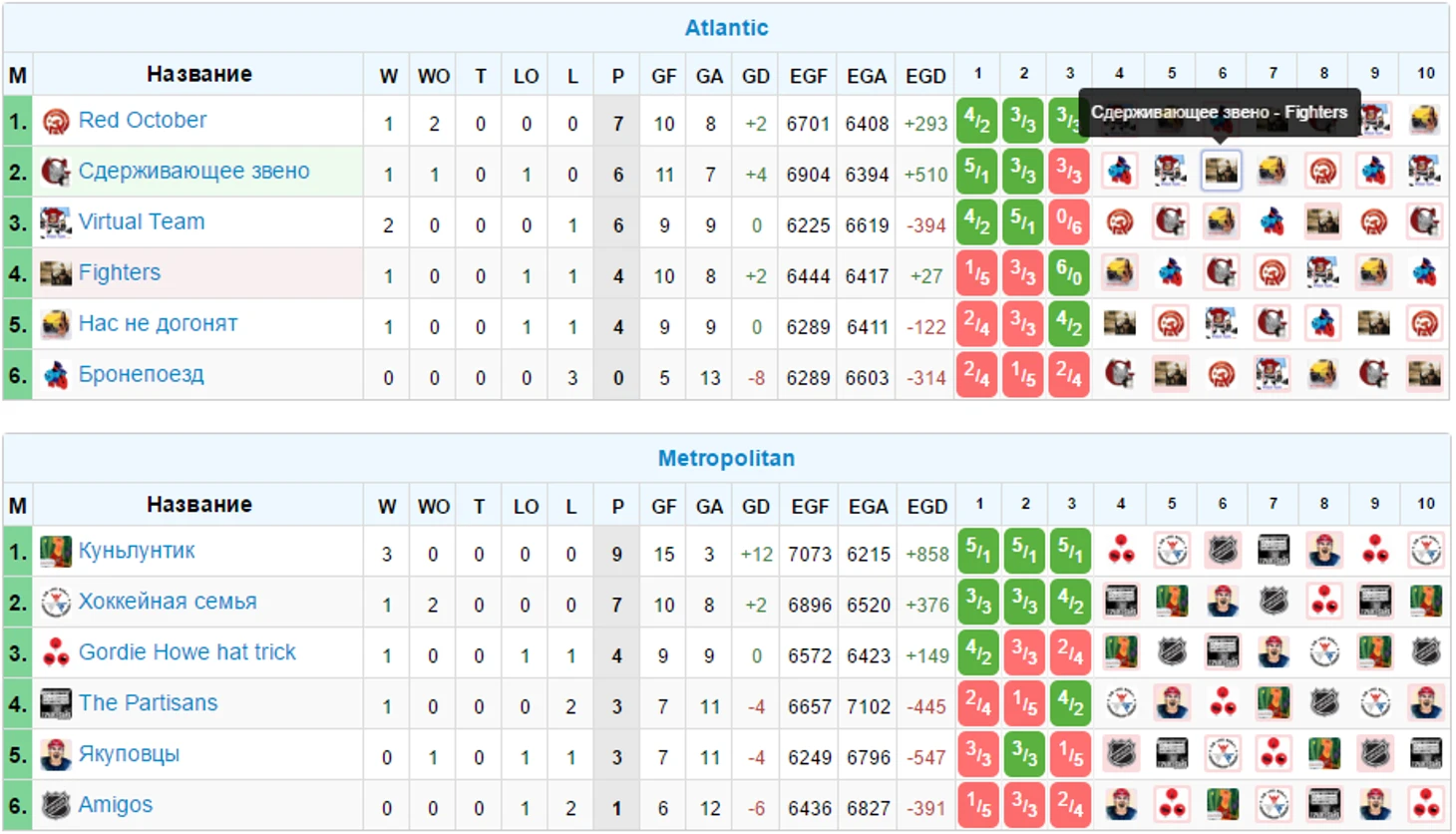This screenshot has width=1456, height=834.
Task: Open Fighters' 6/0 third match result
Action: [1068, 273]
